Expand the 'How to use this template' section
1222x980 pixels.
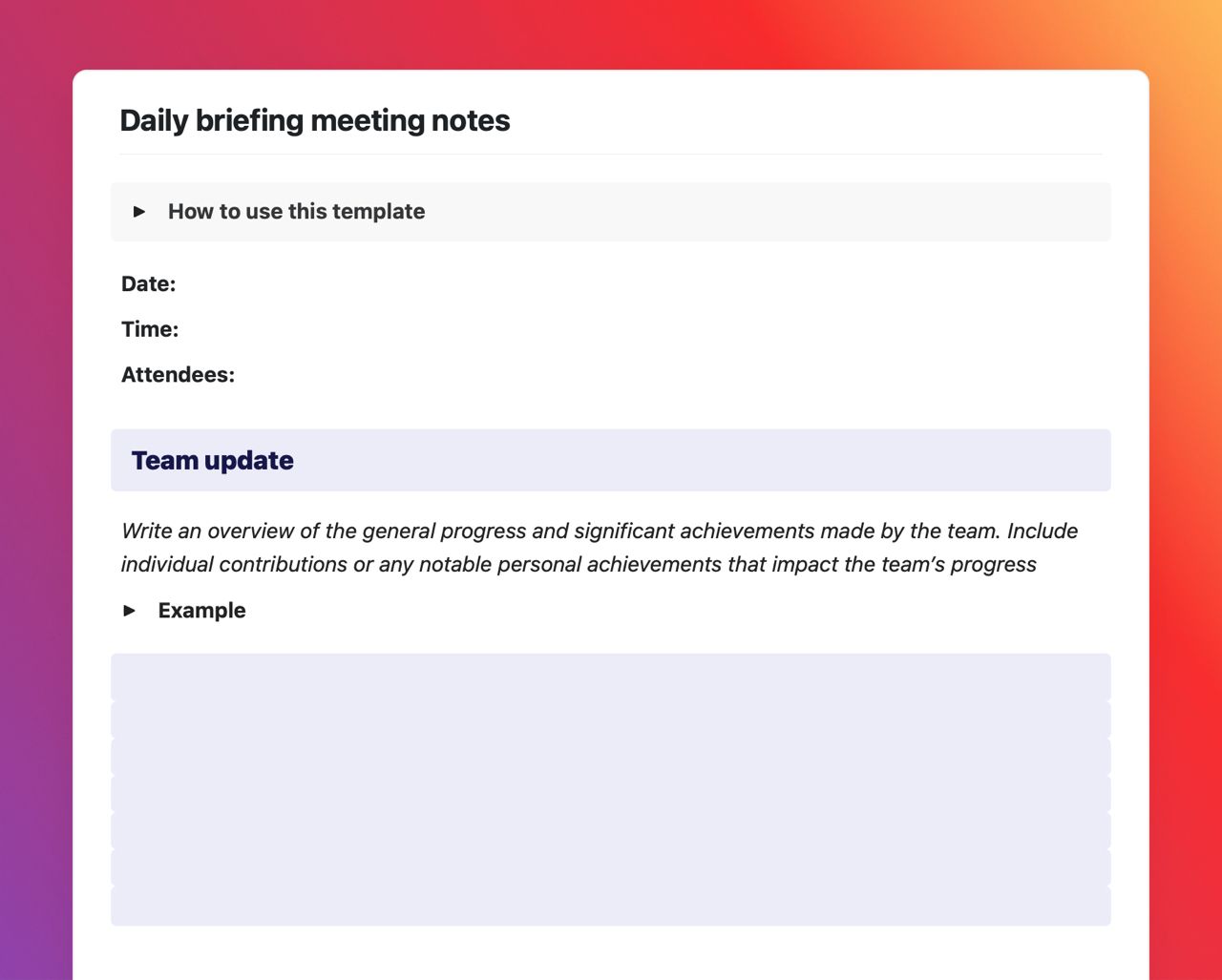296,211
